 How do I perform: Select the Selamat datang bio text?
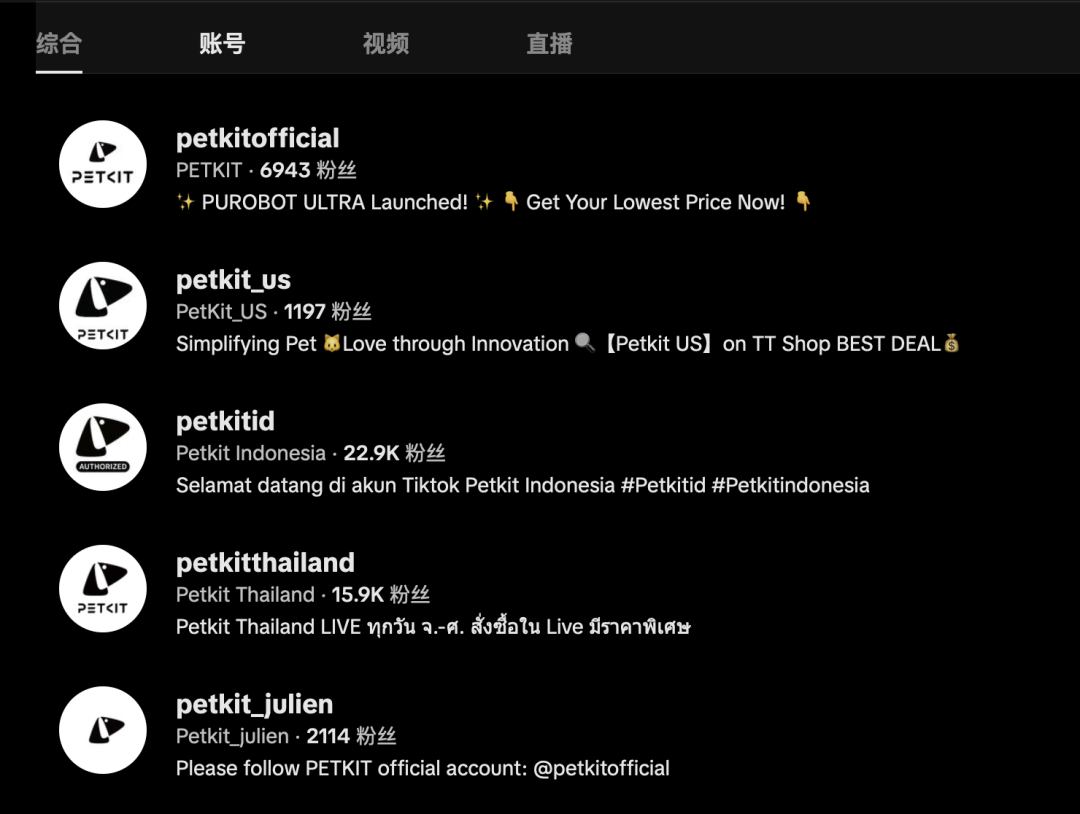point(523,486)
